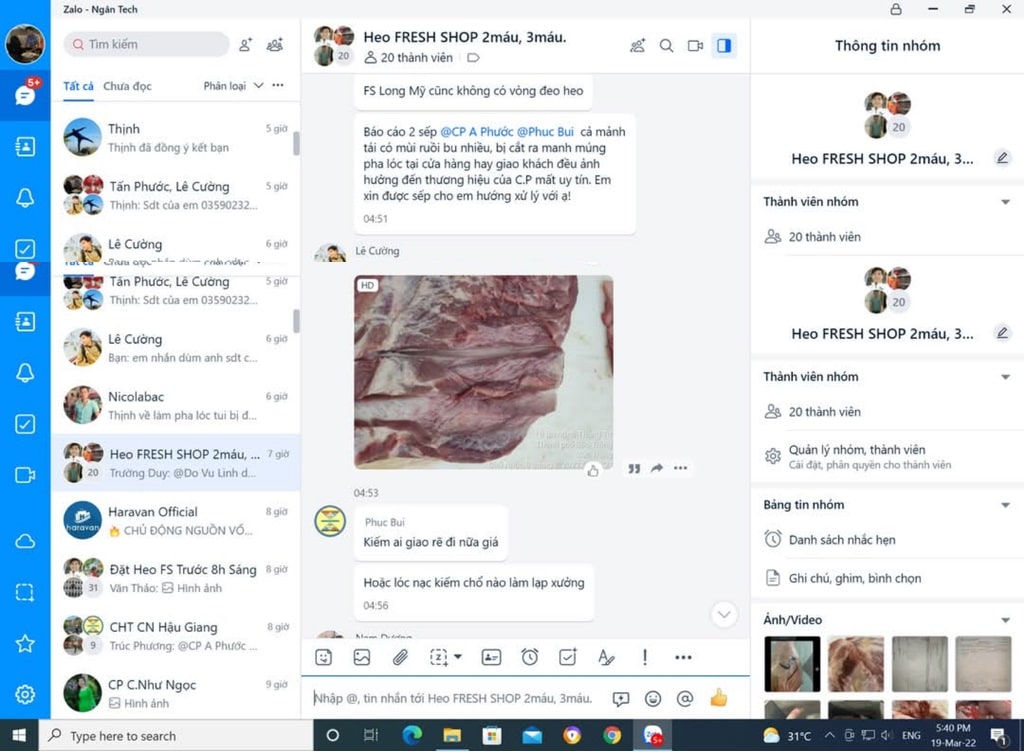Viewport: 1024px width, 752px height.
Task: Lock the Zalo app with padlock icon
Action: [x=896, y=9]
